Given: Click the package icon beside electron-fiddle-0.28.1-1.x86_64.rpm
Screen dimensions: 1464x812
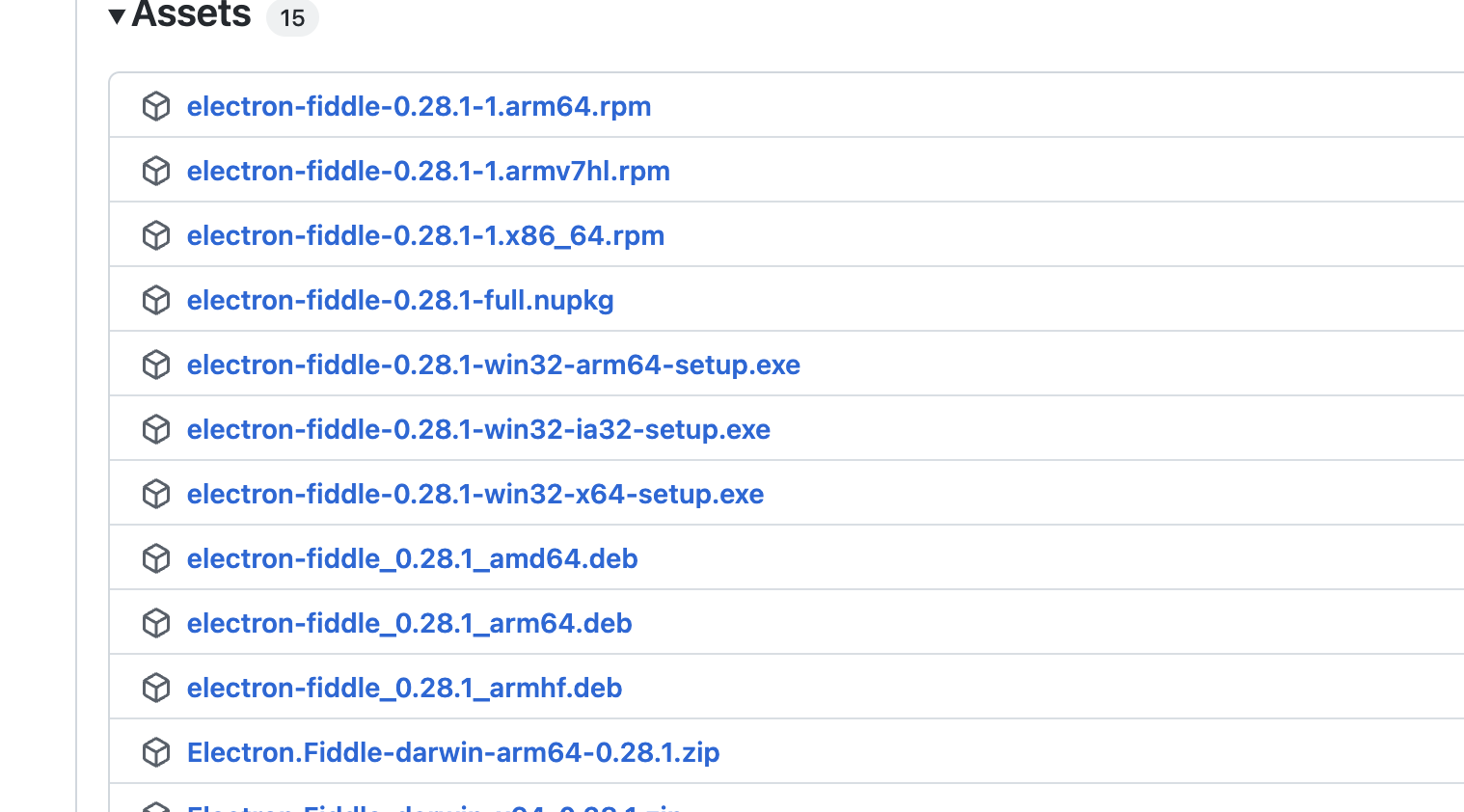Looking at the screenshot, I should (x=155, y=234).
